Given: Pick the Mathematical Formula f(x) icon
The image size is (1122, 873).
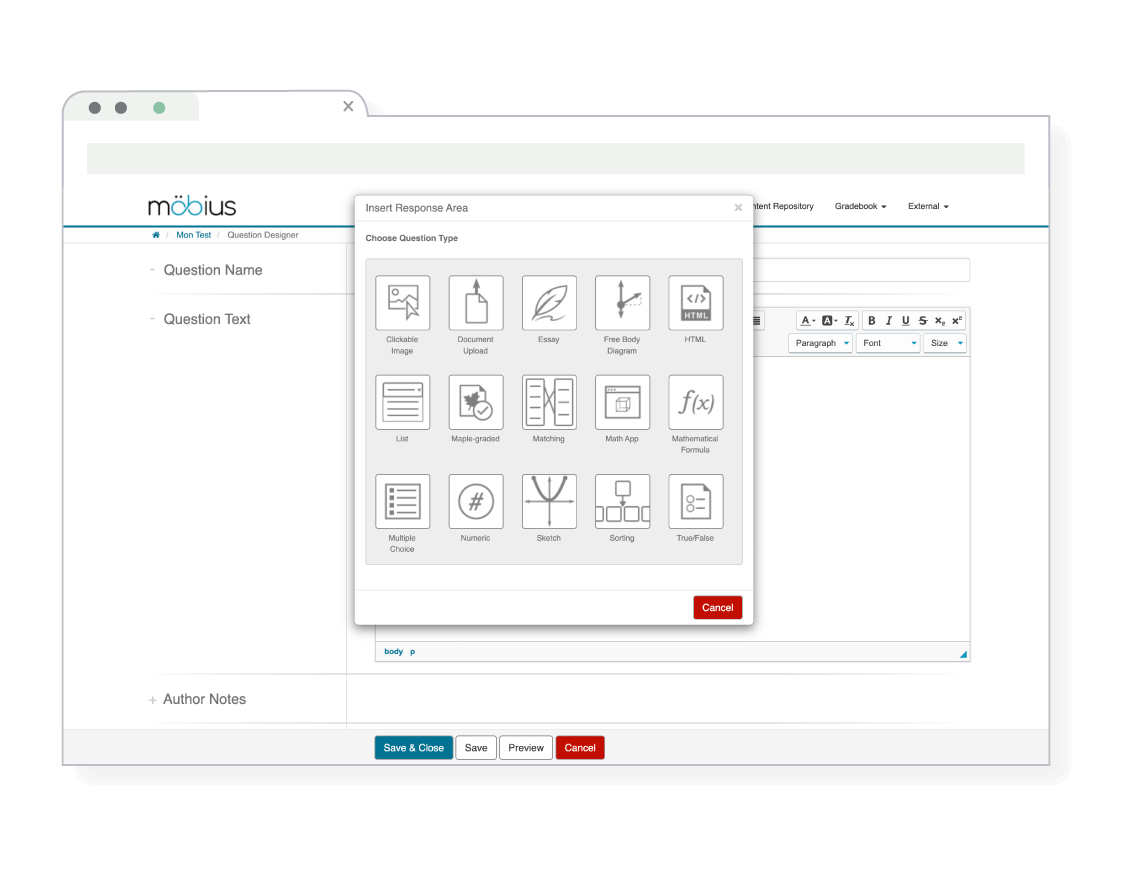Looking at the screenshot, I should pos(695,402).
